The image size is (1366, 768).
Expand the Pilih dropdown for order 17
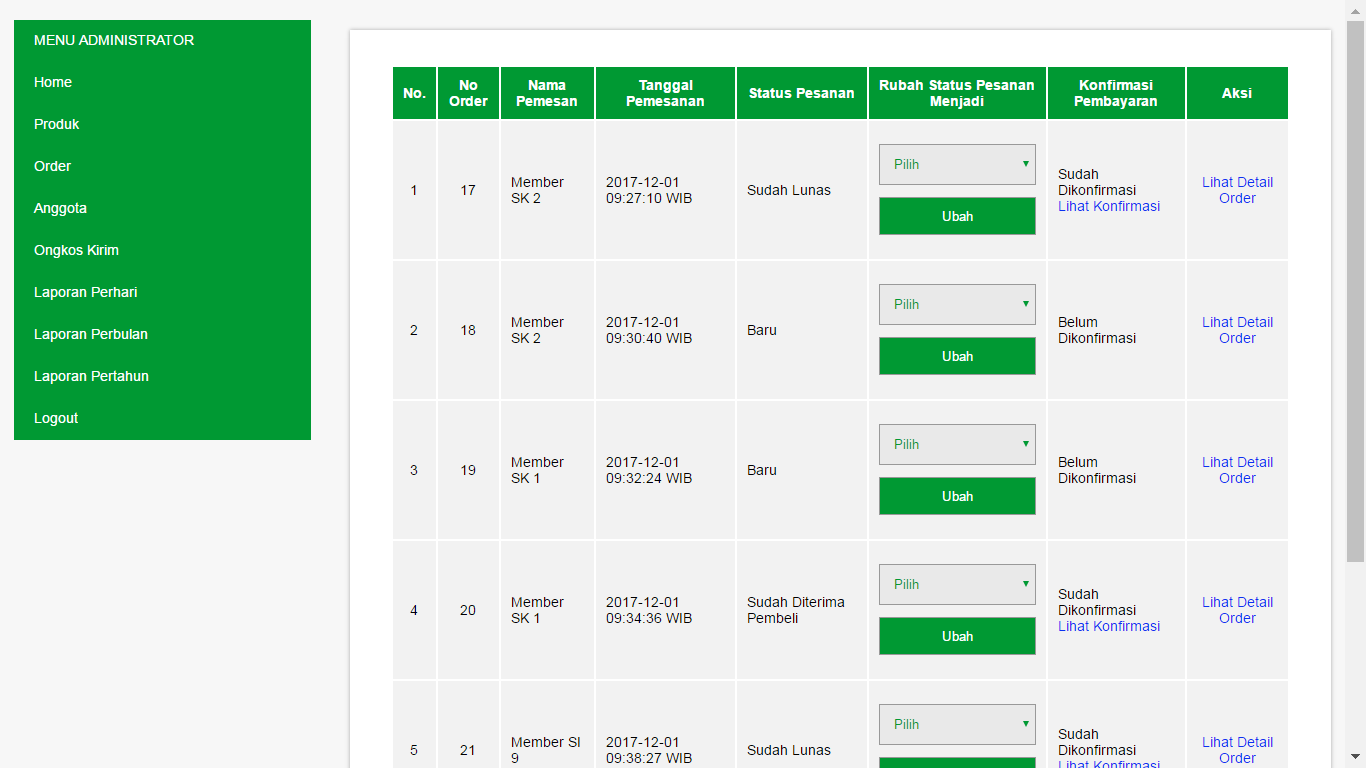pyautogui.click(x=957, y=164)
